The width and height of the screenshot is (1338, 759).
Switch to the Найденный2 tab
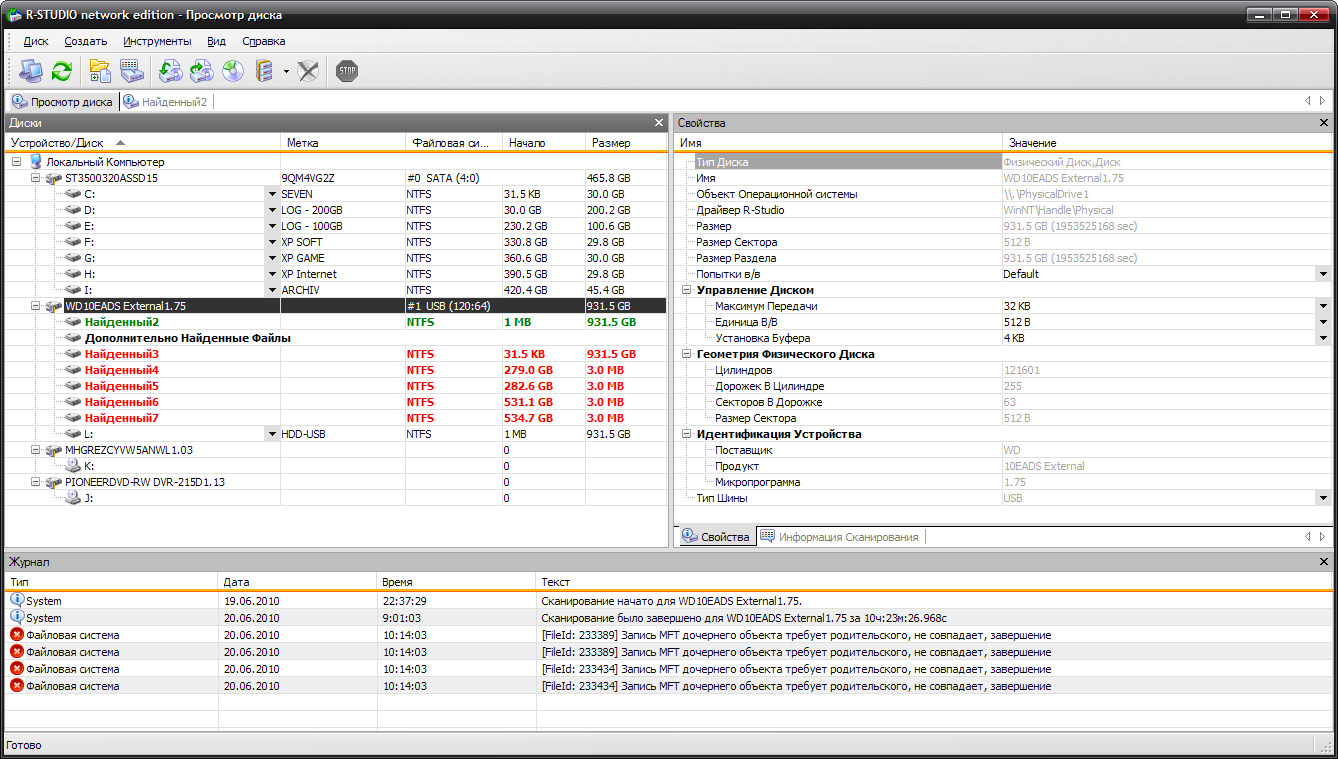coord(165,102)
